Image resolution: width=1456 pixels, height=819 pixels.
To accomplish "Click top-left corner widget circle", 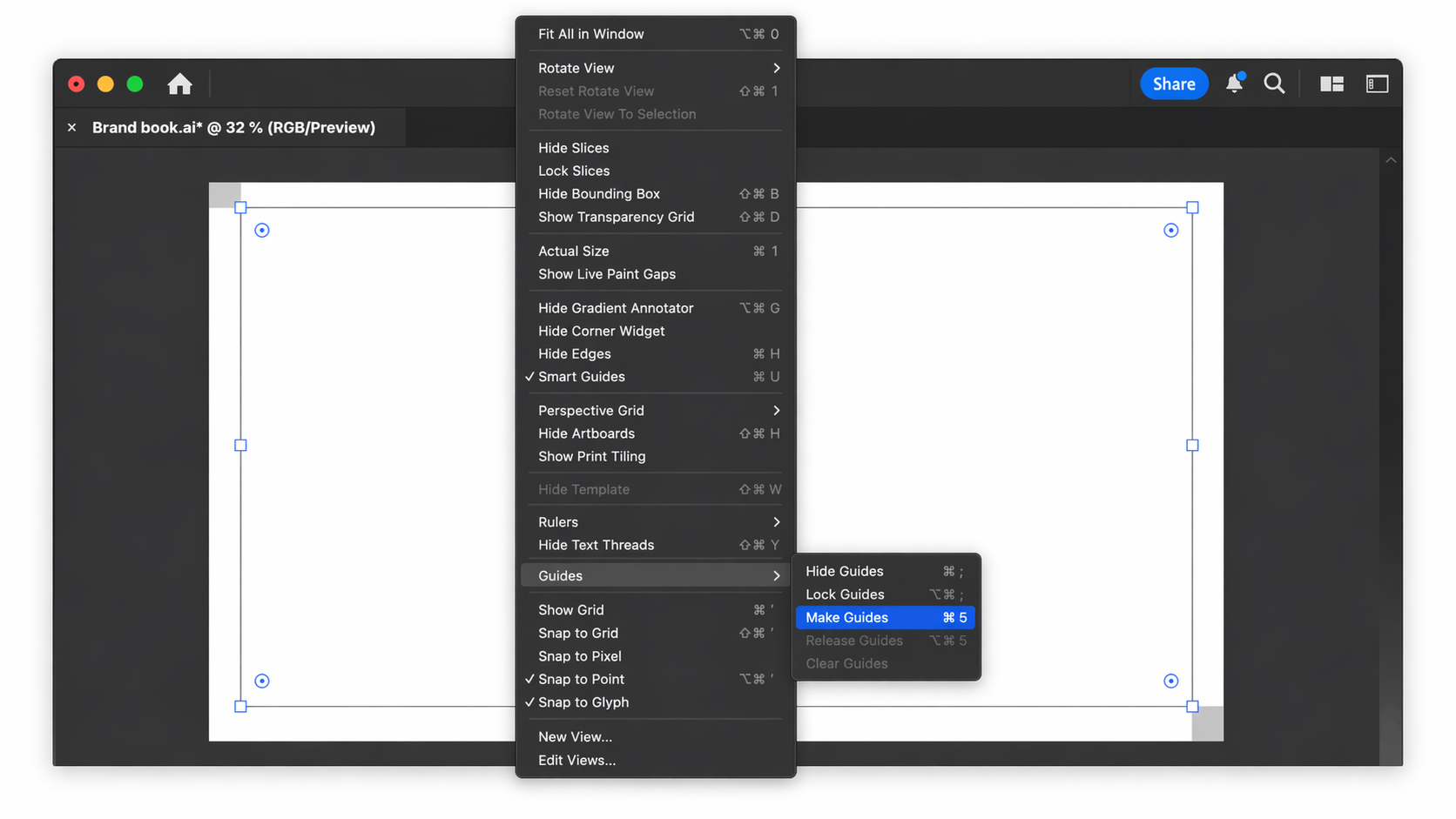I will [x=262, y=230].
